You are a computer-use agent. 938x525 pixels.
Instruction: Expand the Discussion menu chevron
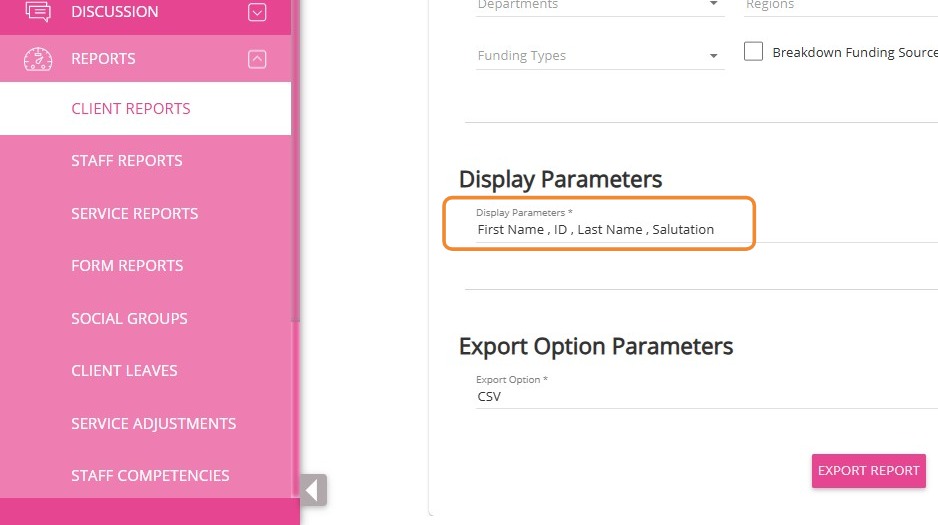(257, 12)
